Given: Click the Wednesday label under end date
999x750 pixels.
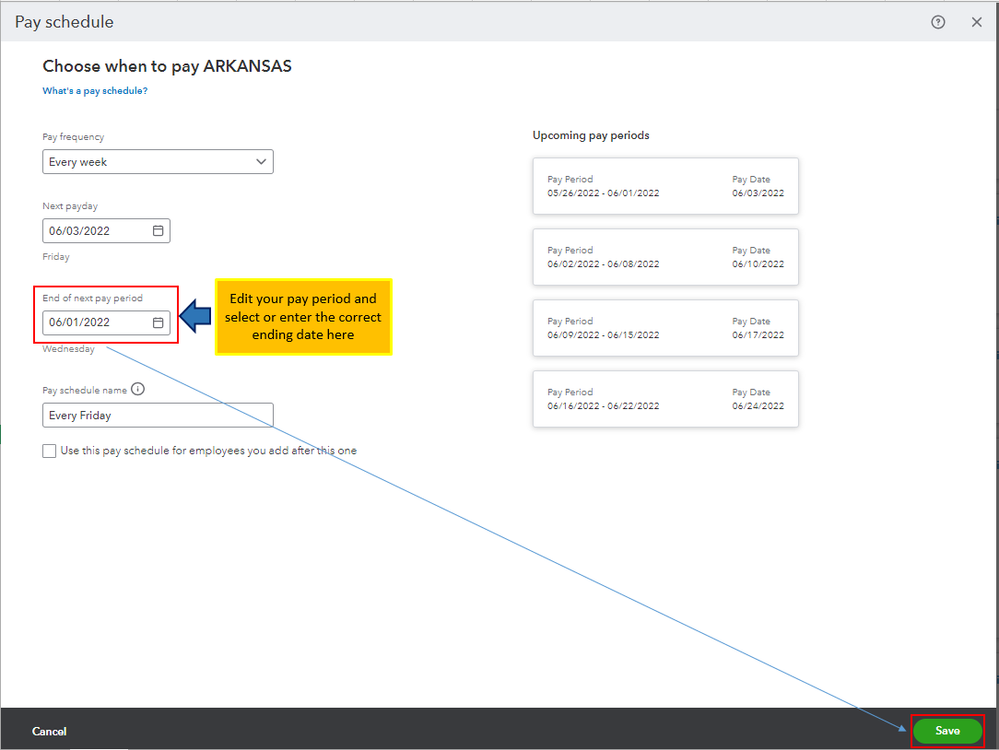Looking at the screenshot, I should 68,349.
